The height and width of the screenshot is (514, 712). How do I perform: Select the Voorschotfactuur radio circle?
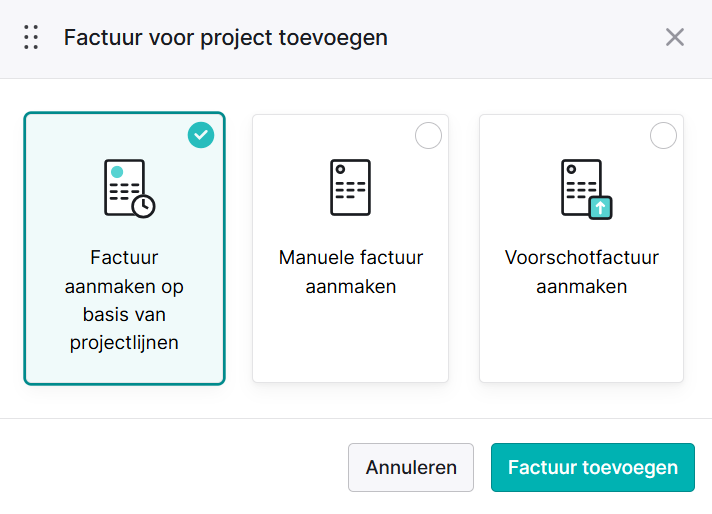[x=663, y=135]
